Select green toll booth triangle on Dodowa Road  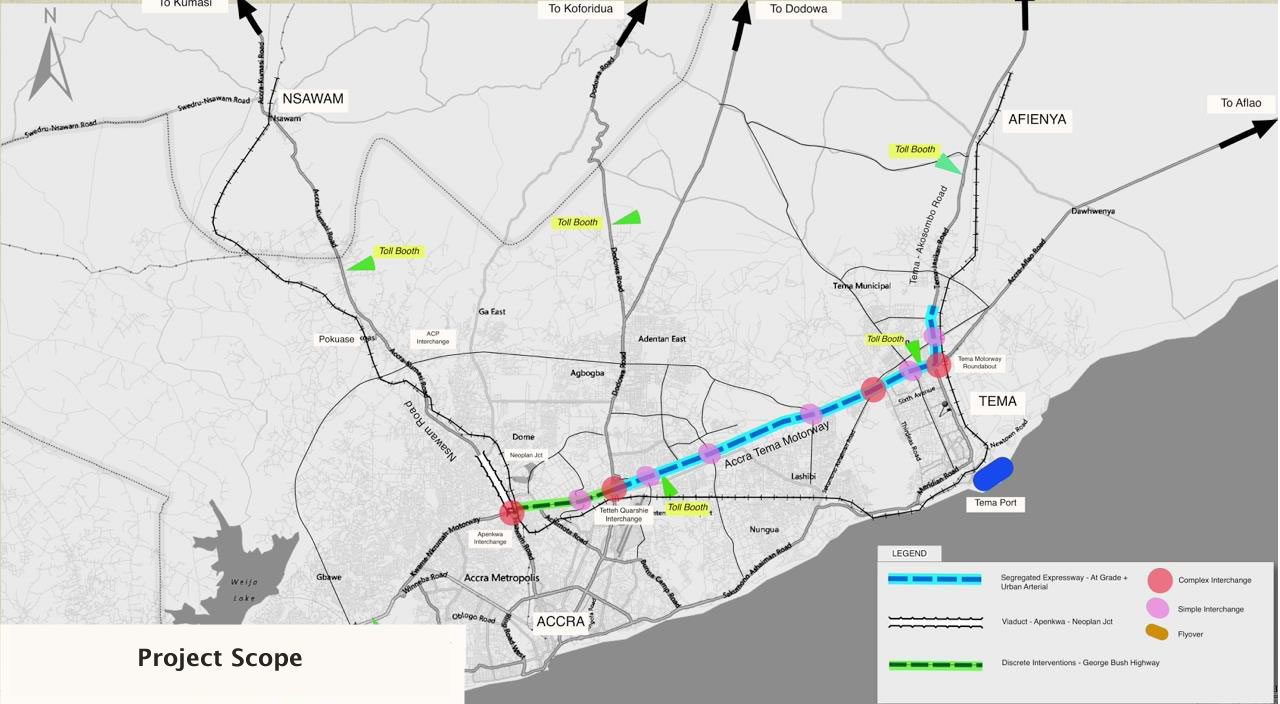(x=627, y=218)
